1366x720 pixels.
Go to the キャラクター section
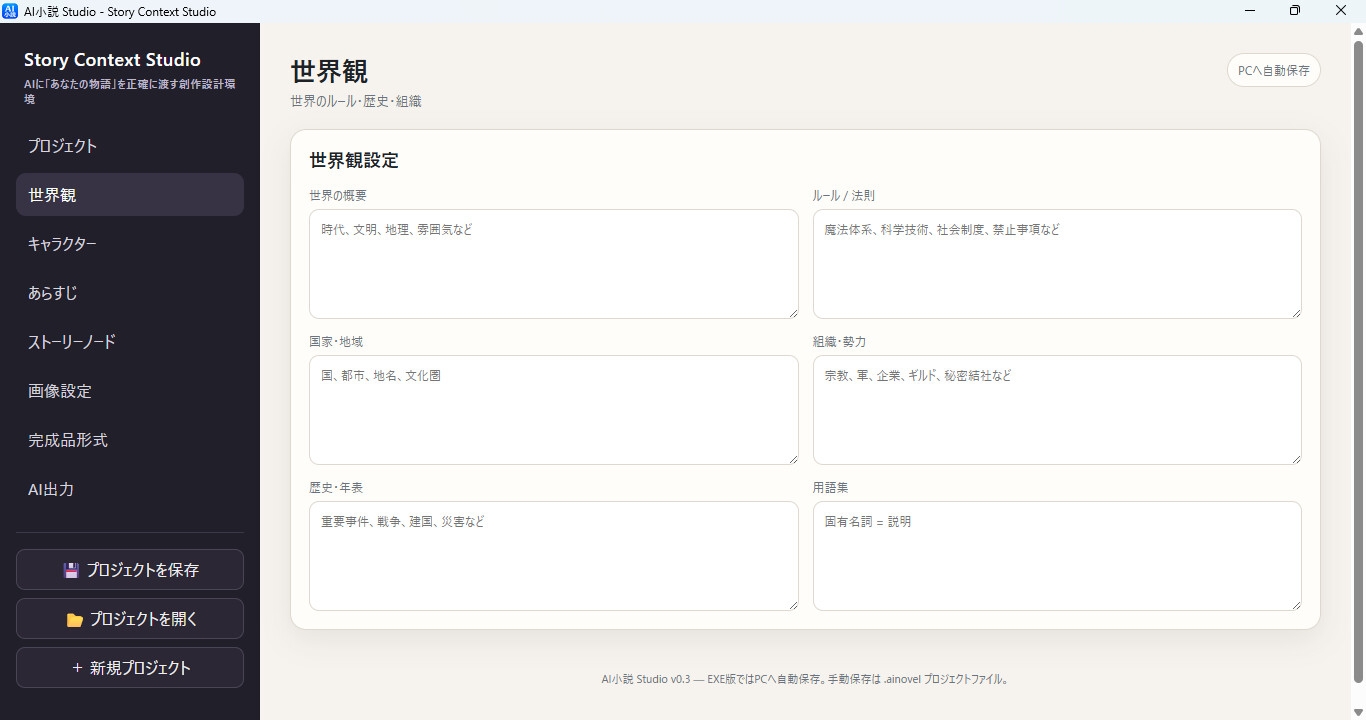130,244
